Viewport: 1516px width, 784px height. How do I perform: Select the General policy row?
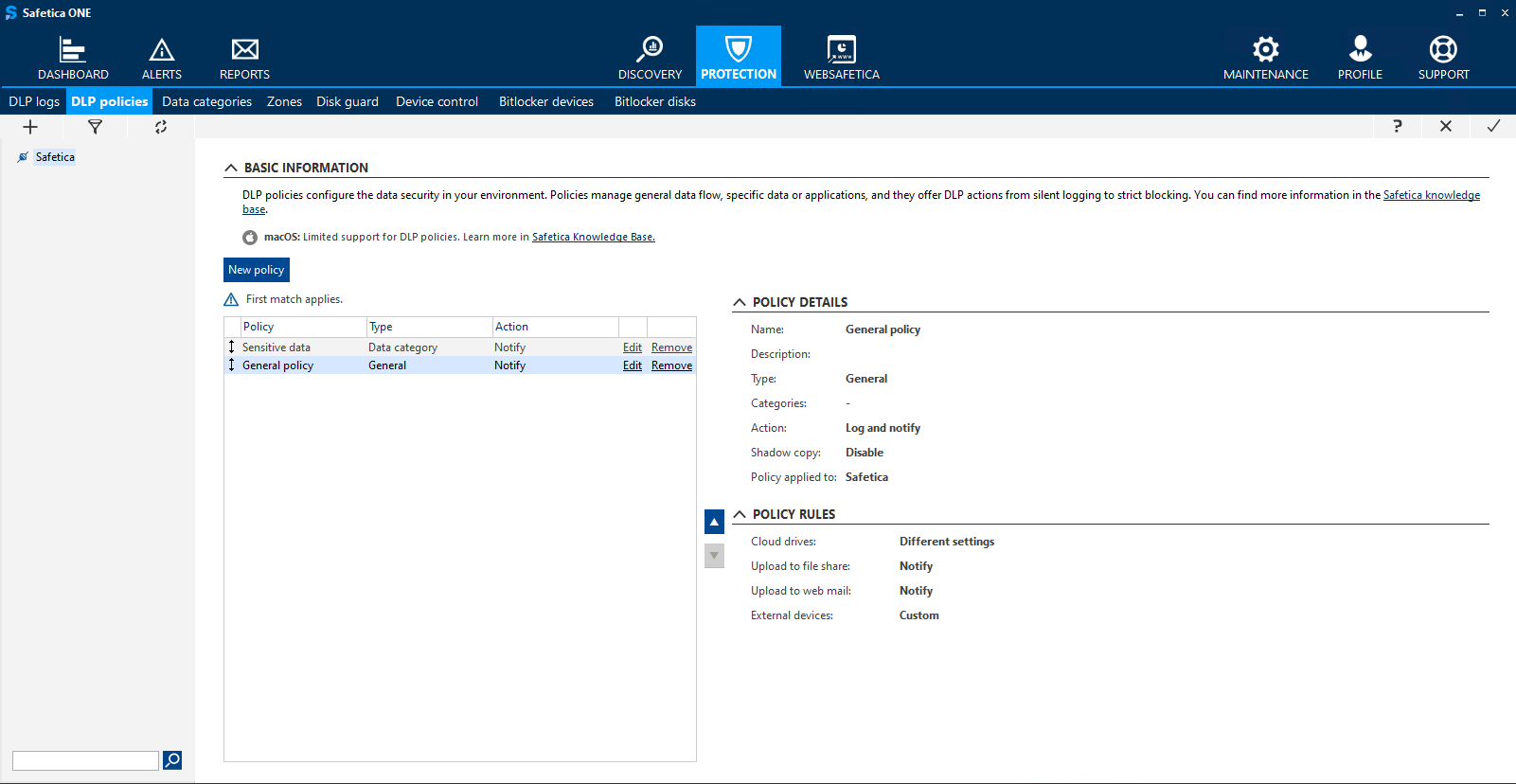460,365
